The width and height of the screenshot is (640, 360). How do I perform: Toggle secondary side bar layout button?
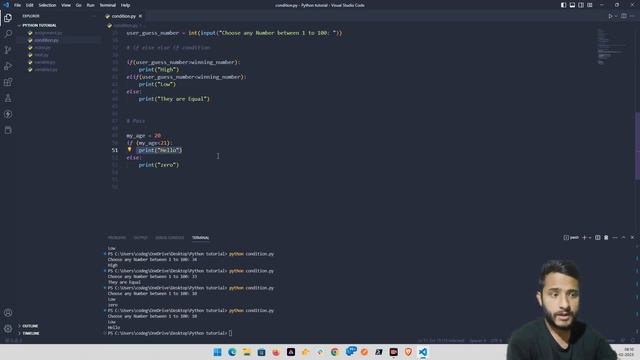click(x=581, y=5)
